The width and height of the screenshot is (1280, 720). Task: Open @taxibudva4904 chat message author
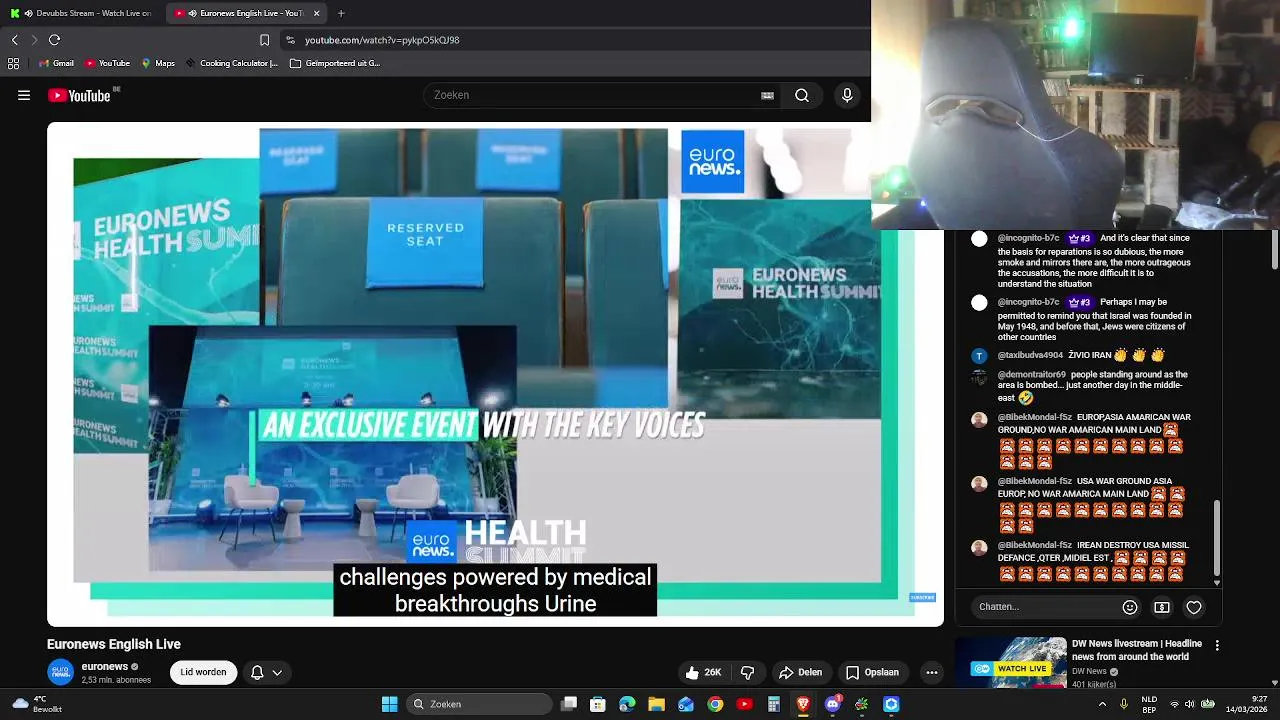tap(1030, 355)
